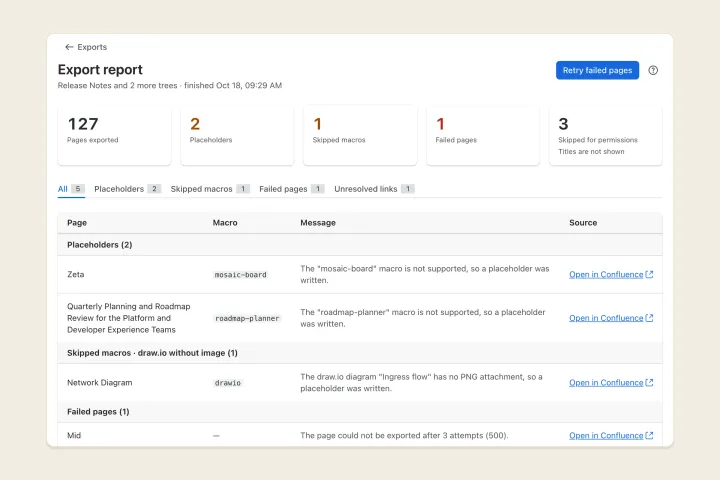Image resolution: width=720 pixels, height=480 pixels.
Task: Click the roadmap-planner macro tag
Action: 247,318
